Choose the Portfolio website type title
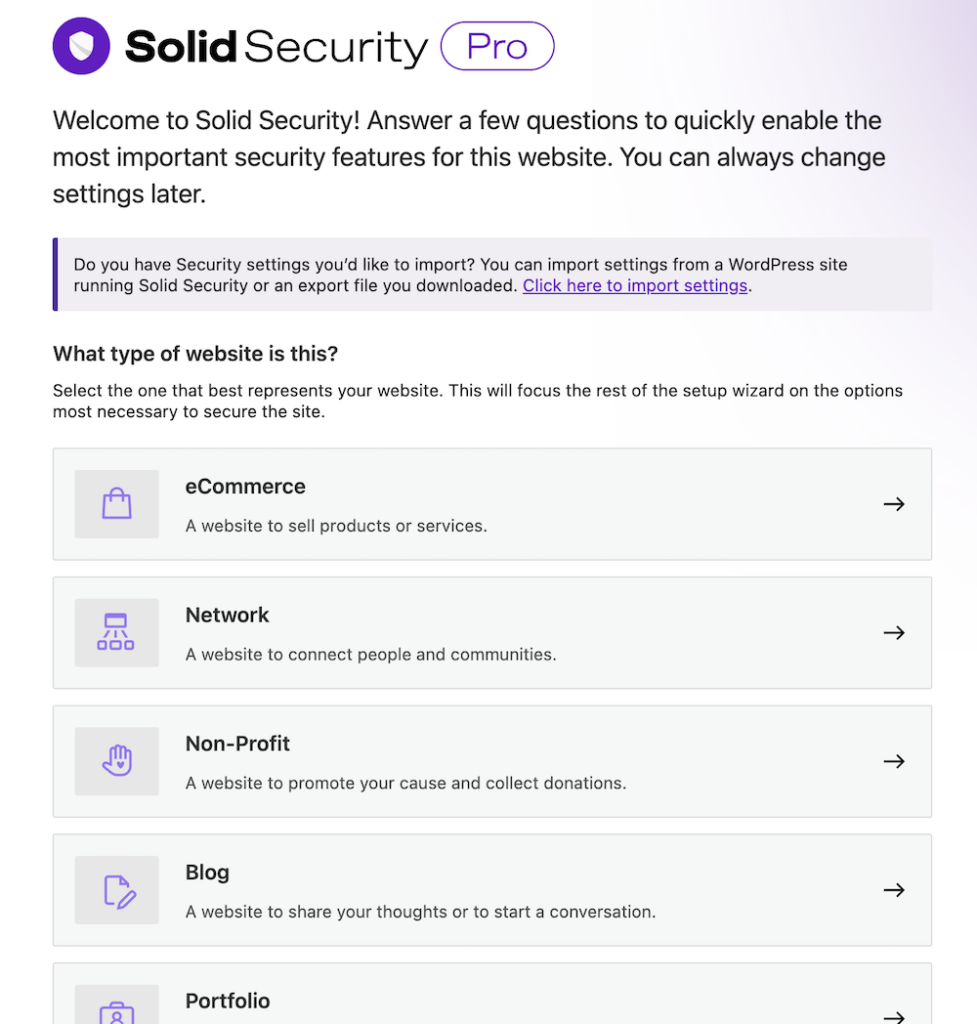The width and height of the screenshot is (977, 1024). 227,1001
